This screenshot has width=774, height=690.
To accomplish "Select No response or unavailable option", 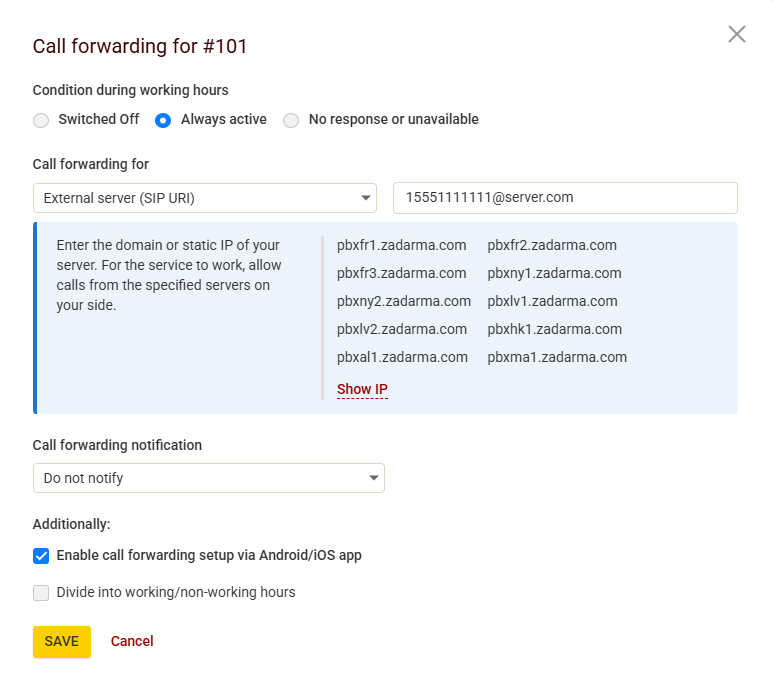I will point(291,120).
